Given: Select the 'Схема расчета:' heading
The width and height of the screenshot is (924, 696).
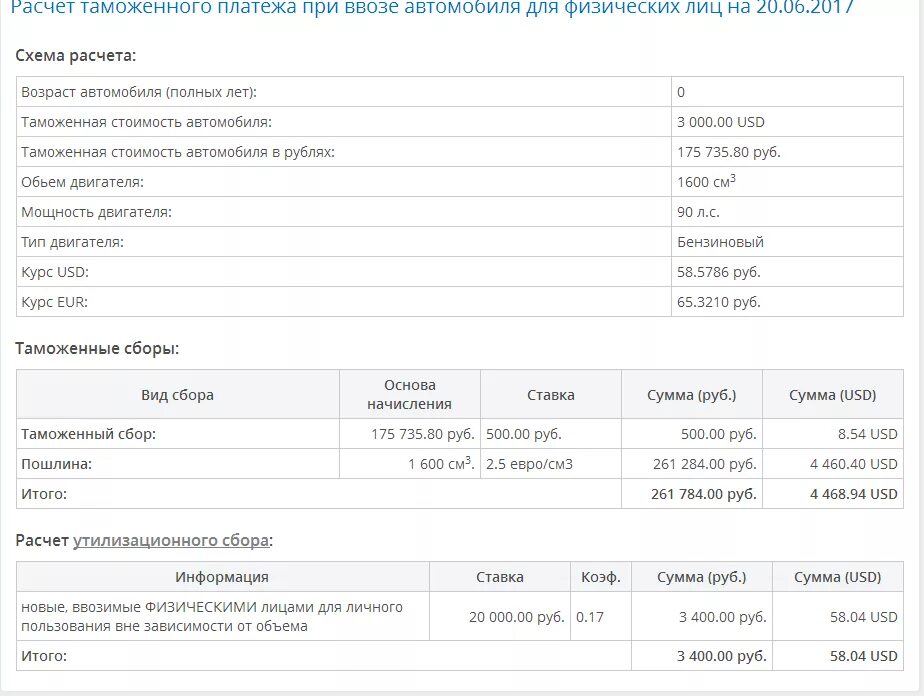Looking at the screenshot, I should coord(75,55).
